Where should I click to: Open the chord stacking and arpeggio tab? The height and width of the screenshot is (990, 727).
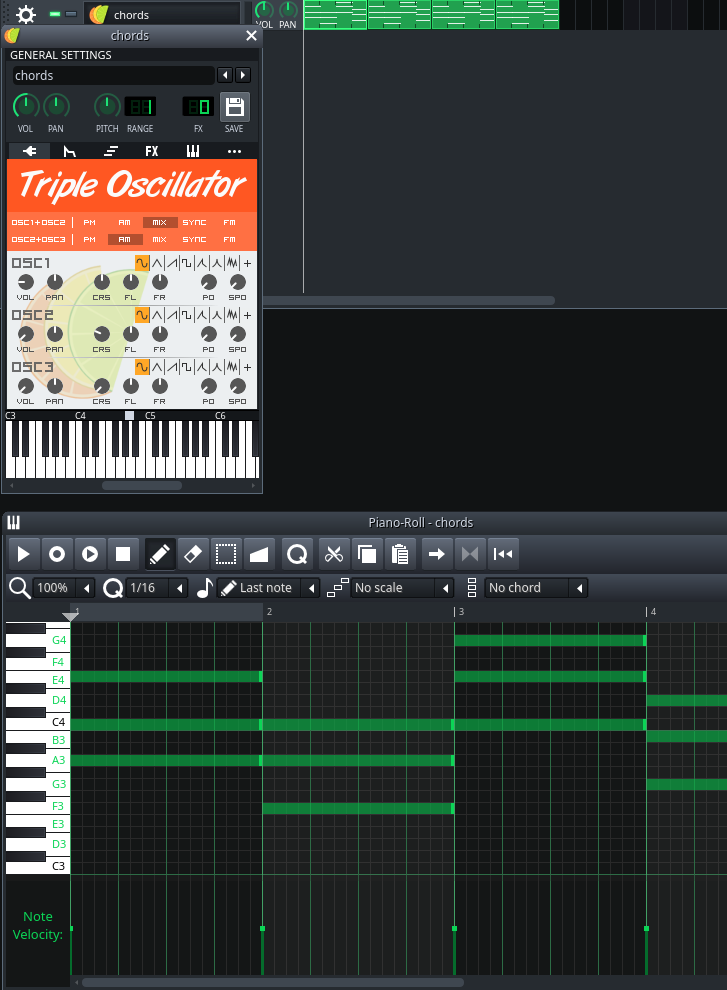click(x=111, y=151)
